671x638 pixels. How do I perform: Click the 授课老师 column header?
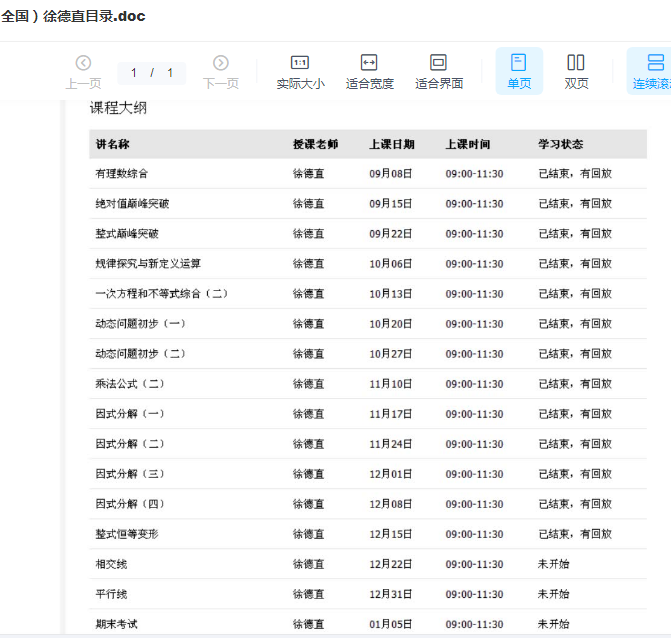tap(315, 144)
